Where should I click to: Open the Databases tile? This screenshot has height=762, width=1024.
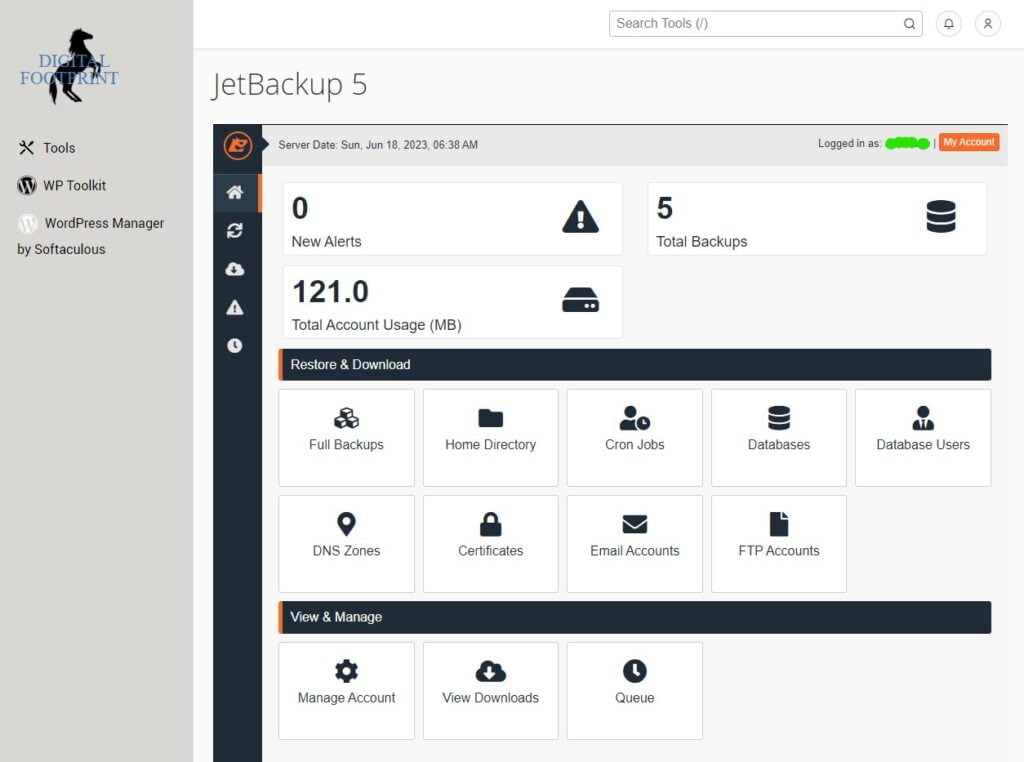[778, 437]
